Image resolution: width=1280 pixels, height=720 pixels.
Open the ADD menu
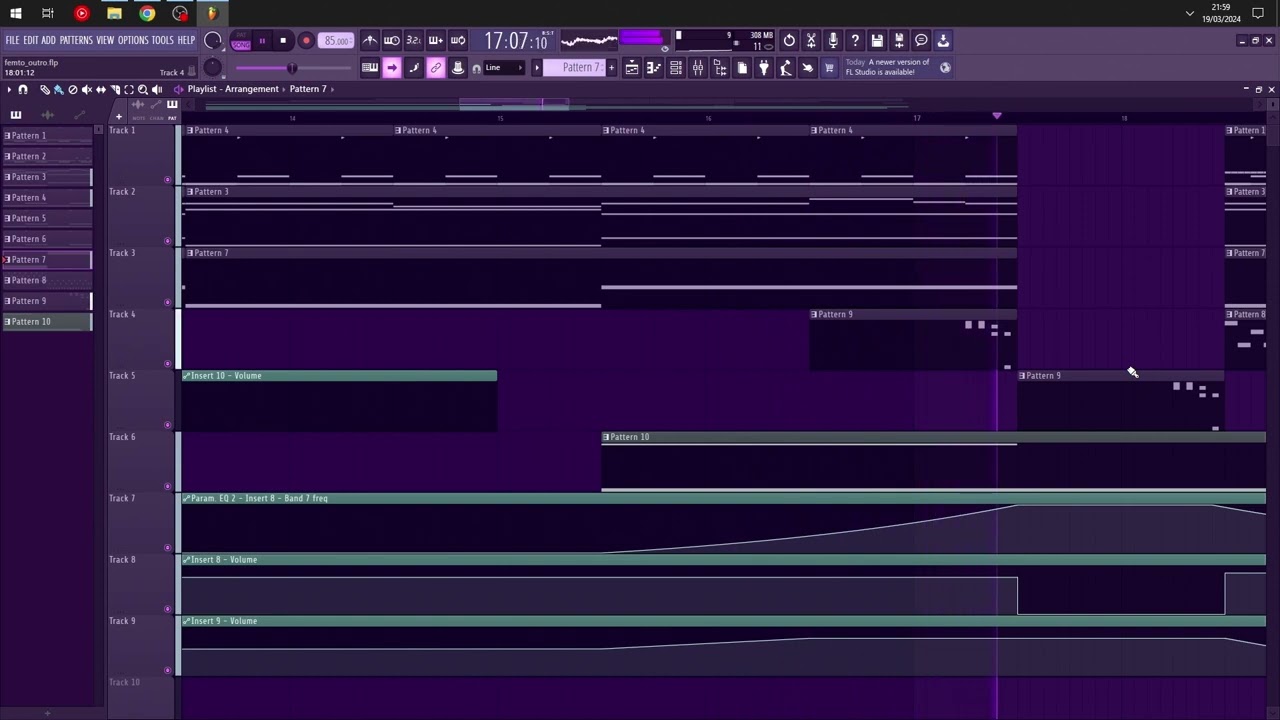point(48,40)
